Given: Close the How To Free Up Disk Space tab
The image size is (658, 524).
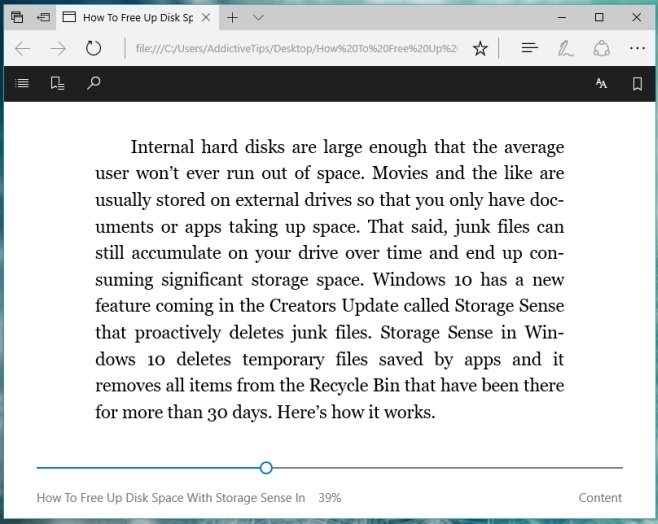Looking at the screenshot, I should click(x=206, y=17).
